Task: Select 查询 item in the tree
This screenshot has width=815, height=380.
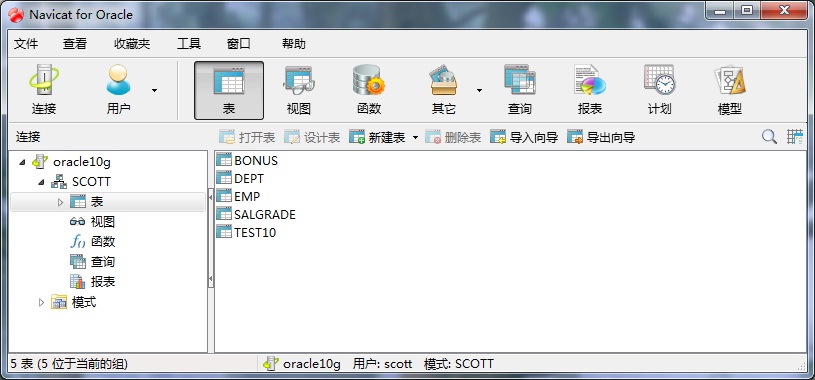Action: point(92,261)
